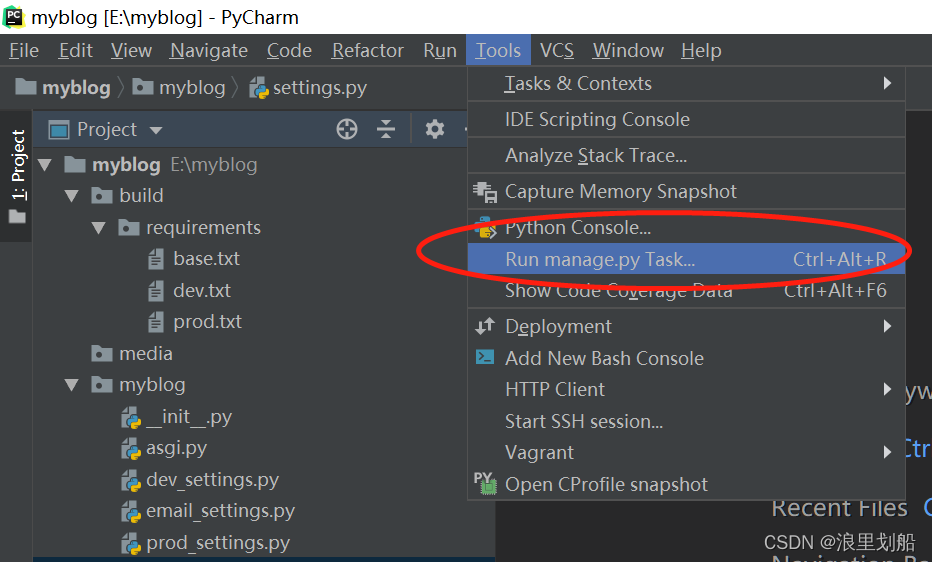
Task: Click the PyCharm logo in title bar
Action: pyautogui.click(x=14, y=17)
